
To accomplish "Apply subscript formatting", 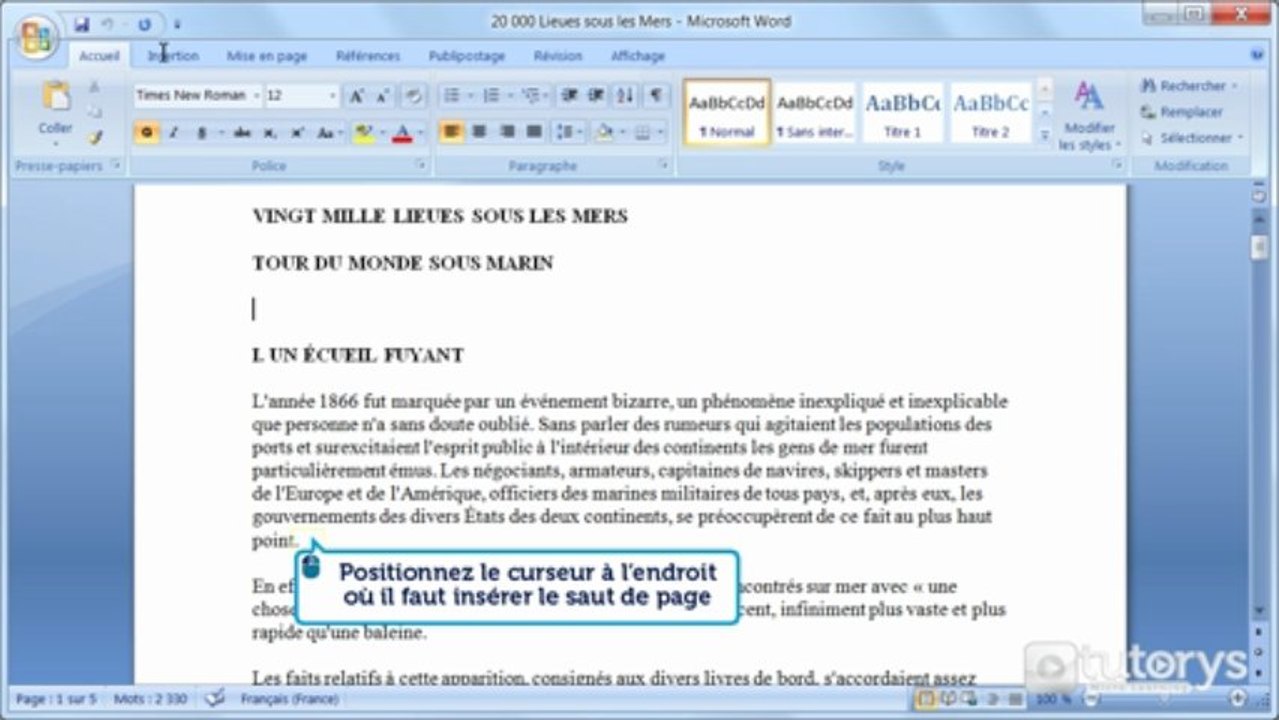I will pos(270,132).
